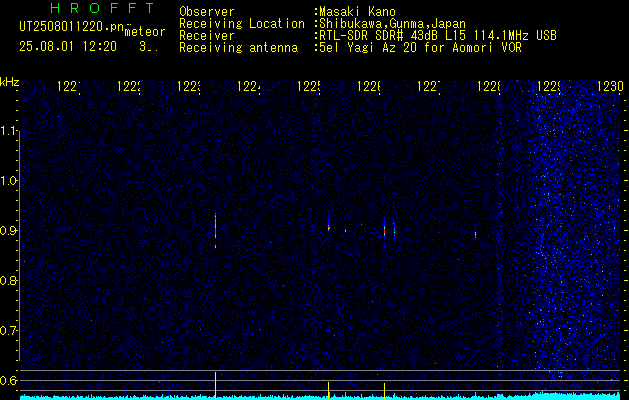This screenshot has width=629, height=400.
Task: Click the 0.6 frequency axis label
Action: coord(9,380)
